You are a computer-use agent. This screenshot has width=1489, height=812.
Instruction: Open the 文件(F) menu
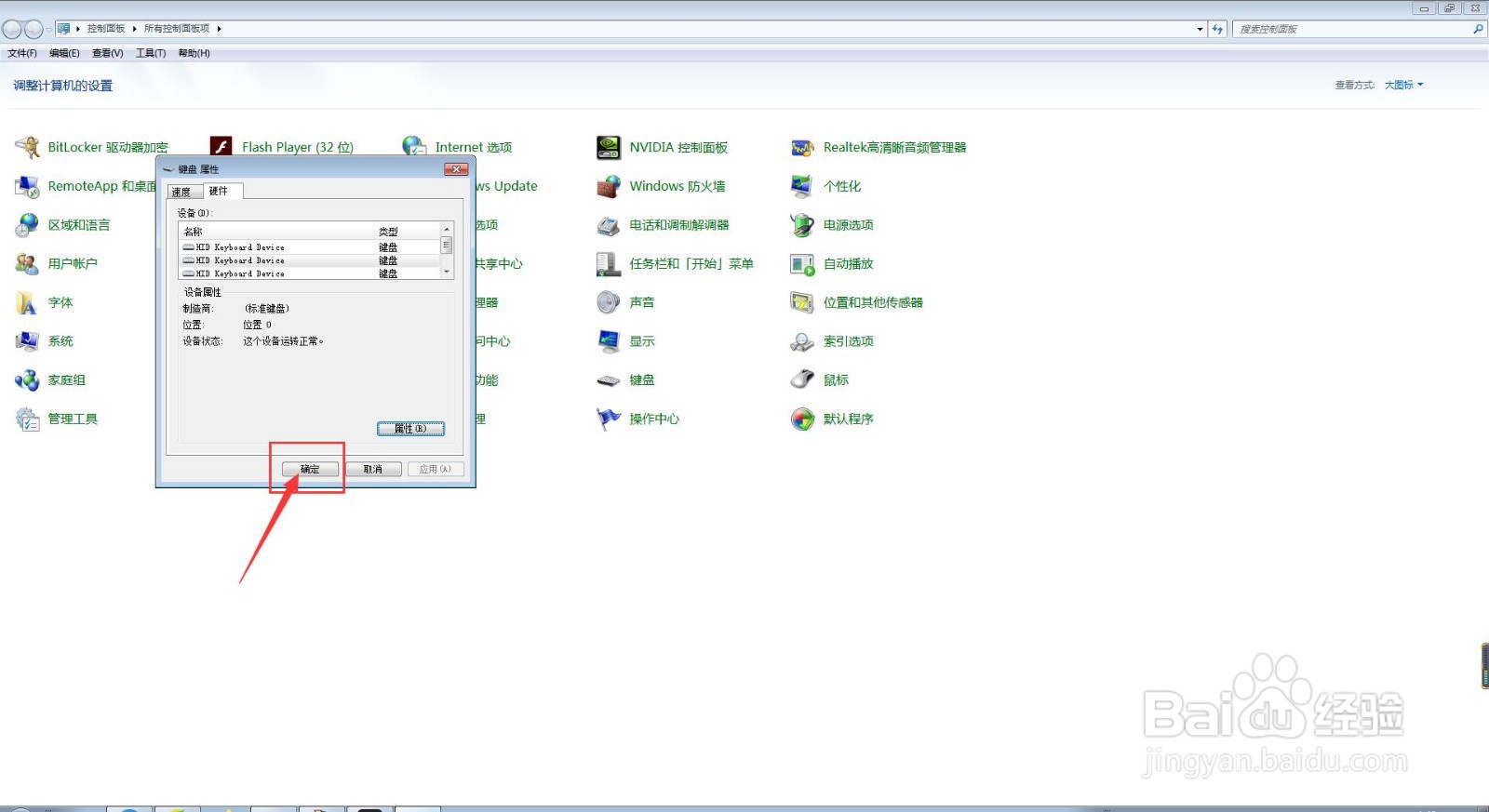(22, 53)
